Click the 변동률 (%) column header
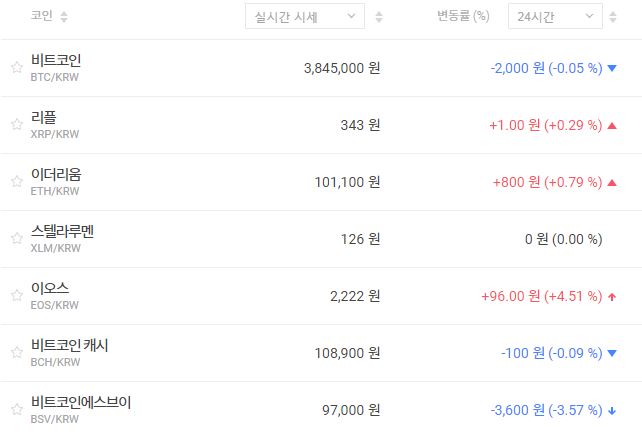This screenshot has width=642, height=434. [x=463, y=17]
